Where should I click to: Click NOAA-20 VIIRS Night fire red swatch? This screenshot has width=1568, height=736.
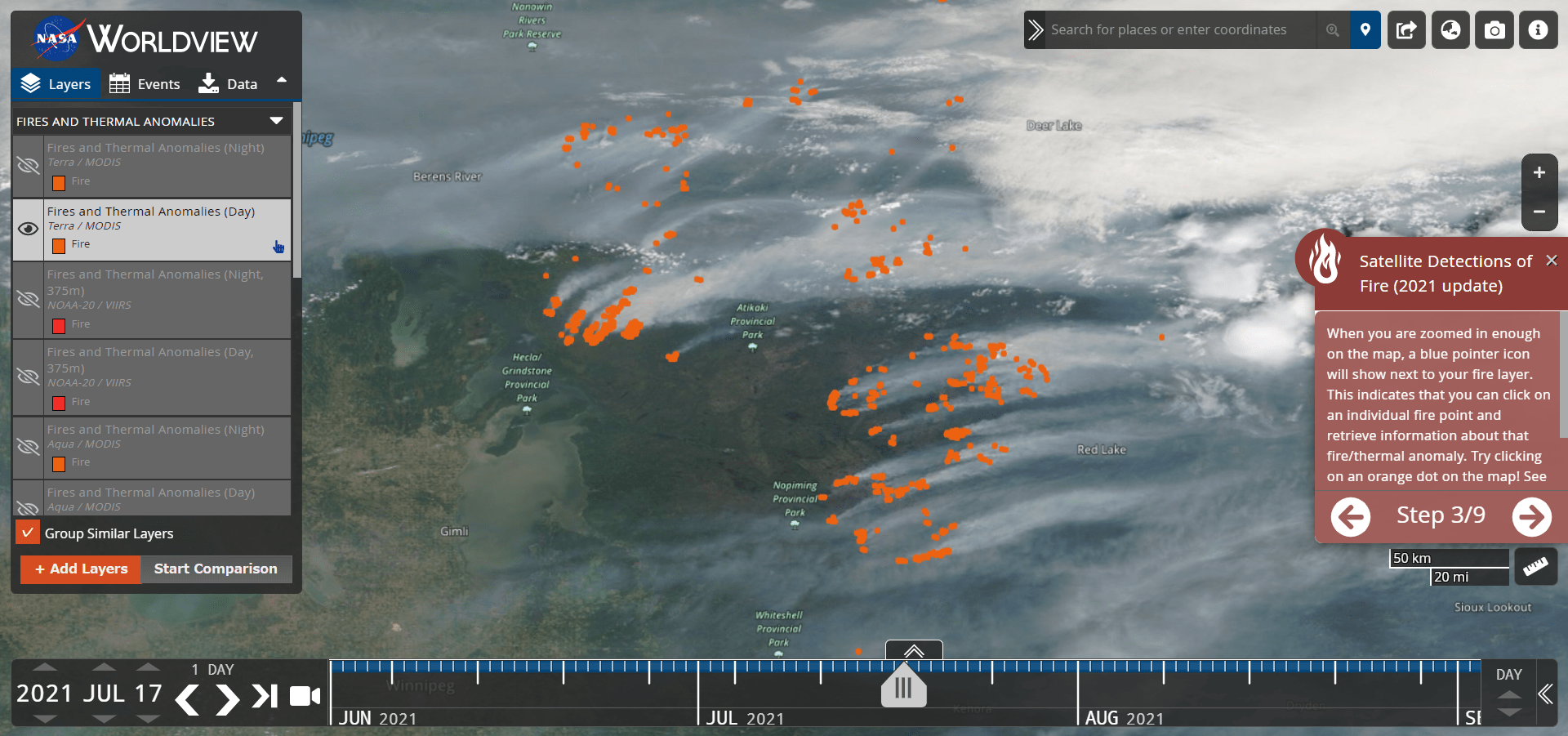pos(59,325)
